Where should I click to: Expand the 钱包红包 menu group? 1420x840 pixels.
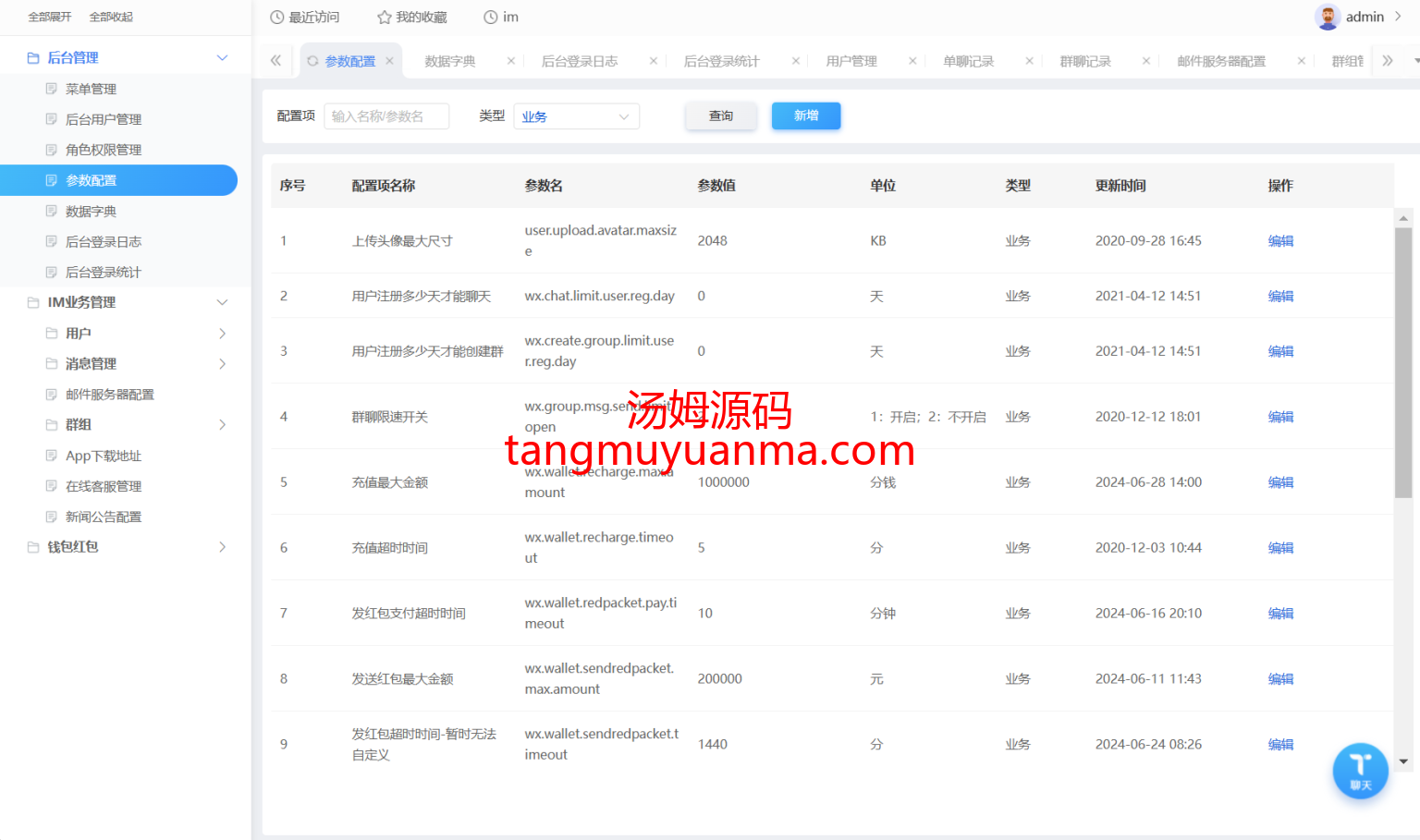(222, 547)
